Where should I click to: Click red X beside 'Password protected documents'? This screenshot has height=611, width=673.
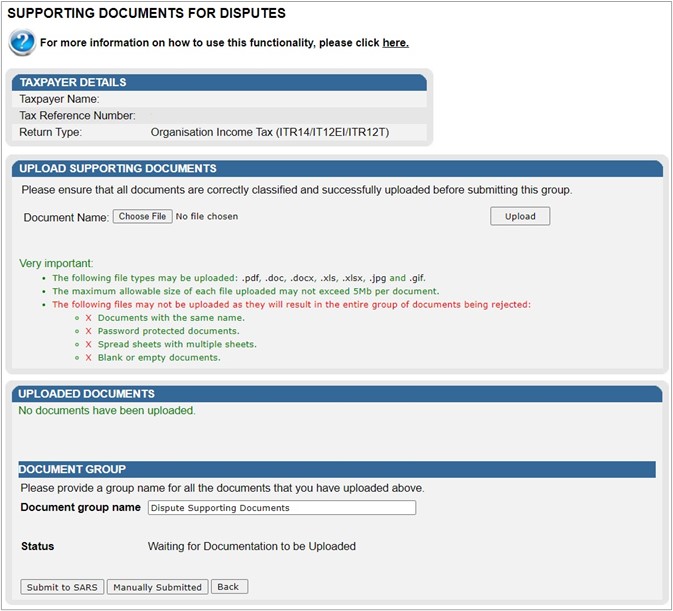[x=88, y=331]
